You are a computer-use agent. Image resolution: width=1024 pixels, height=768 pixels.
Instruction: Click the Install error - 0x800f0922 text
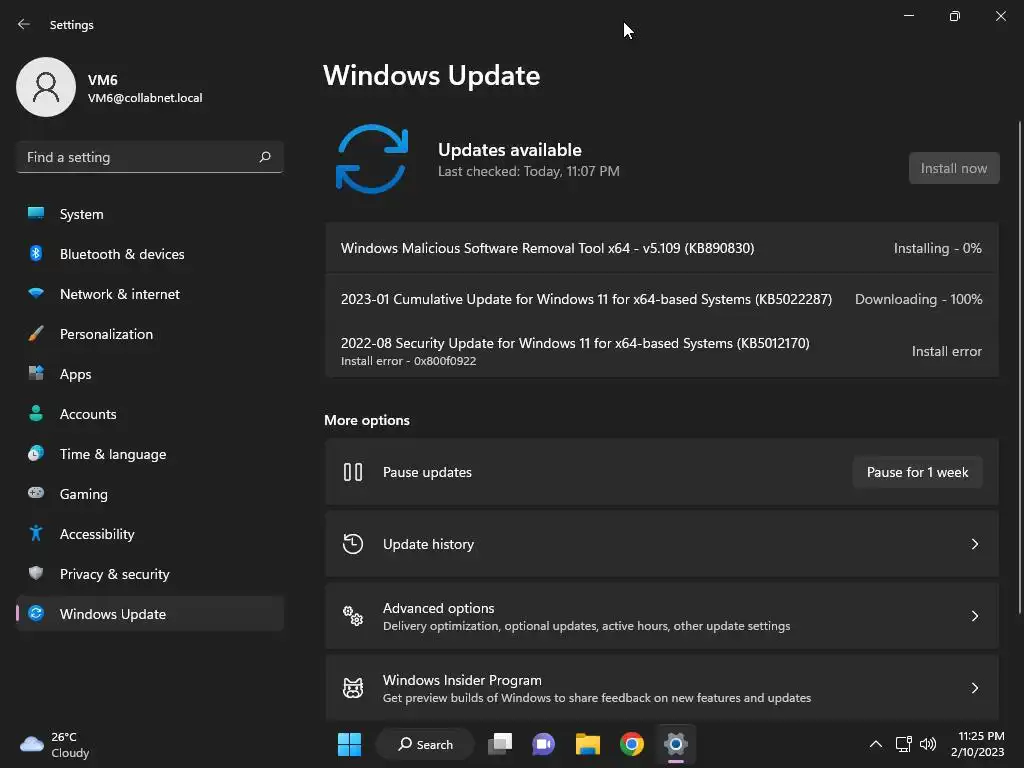coord(408,361)
